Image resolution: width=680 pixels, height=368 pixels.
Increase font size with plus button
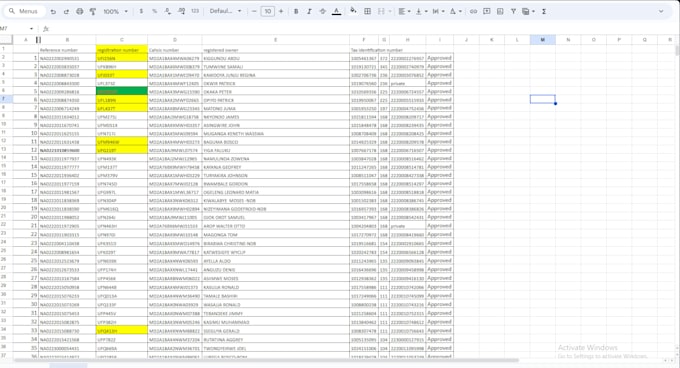click(281, 11)
